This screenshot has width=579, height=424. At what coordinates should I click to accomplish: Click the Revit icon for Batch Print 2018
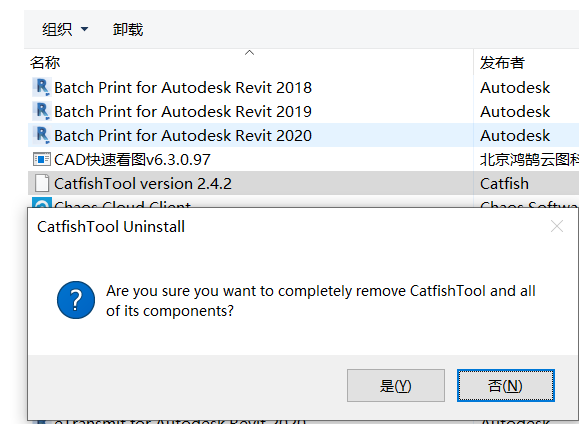click(42, 88)
